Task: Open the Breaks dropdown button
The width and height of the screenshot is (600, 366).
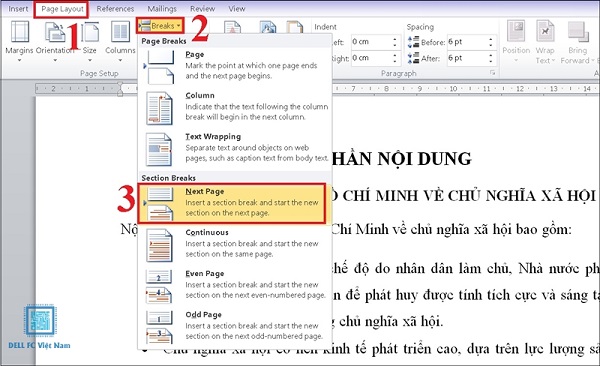Action: [x=160, y=26]
